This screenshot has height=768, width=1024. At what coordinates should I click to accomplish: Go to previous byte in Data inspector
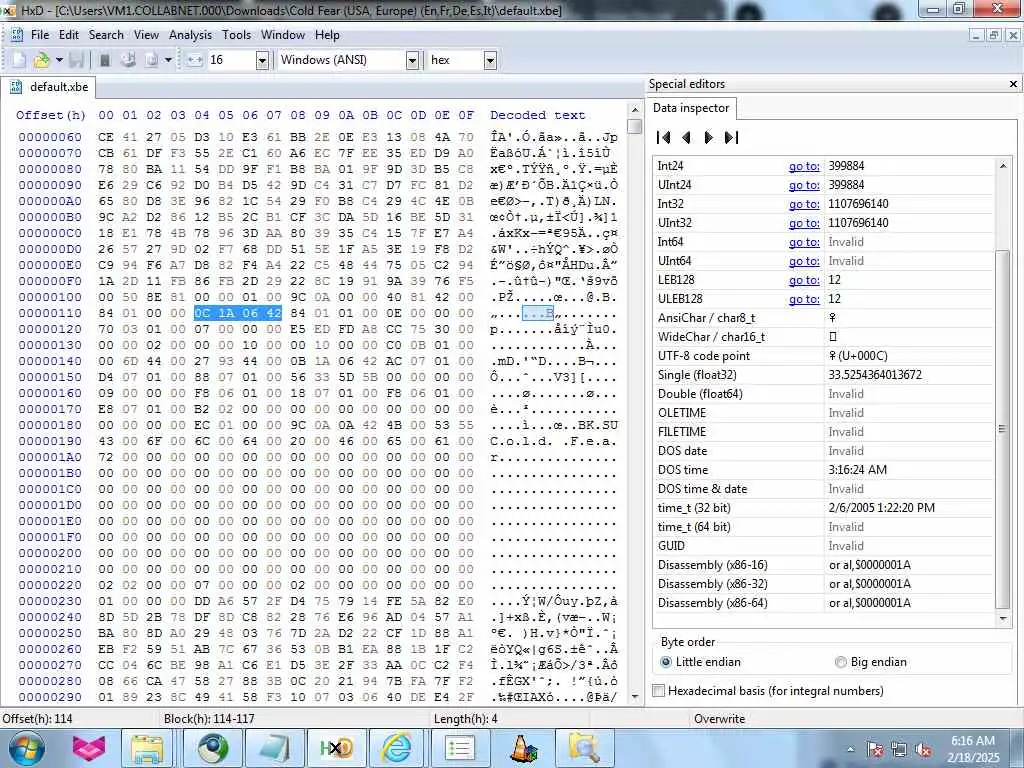[x=686, y=137]
